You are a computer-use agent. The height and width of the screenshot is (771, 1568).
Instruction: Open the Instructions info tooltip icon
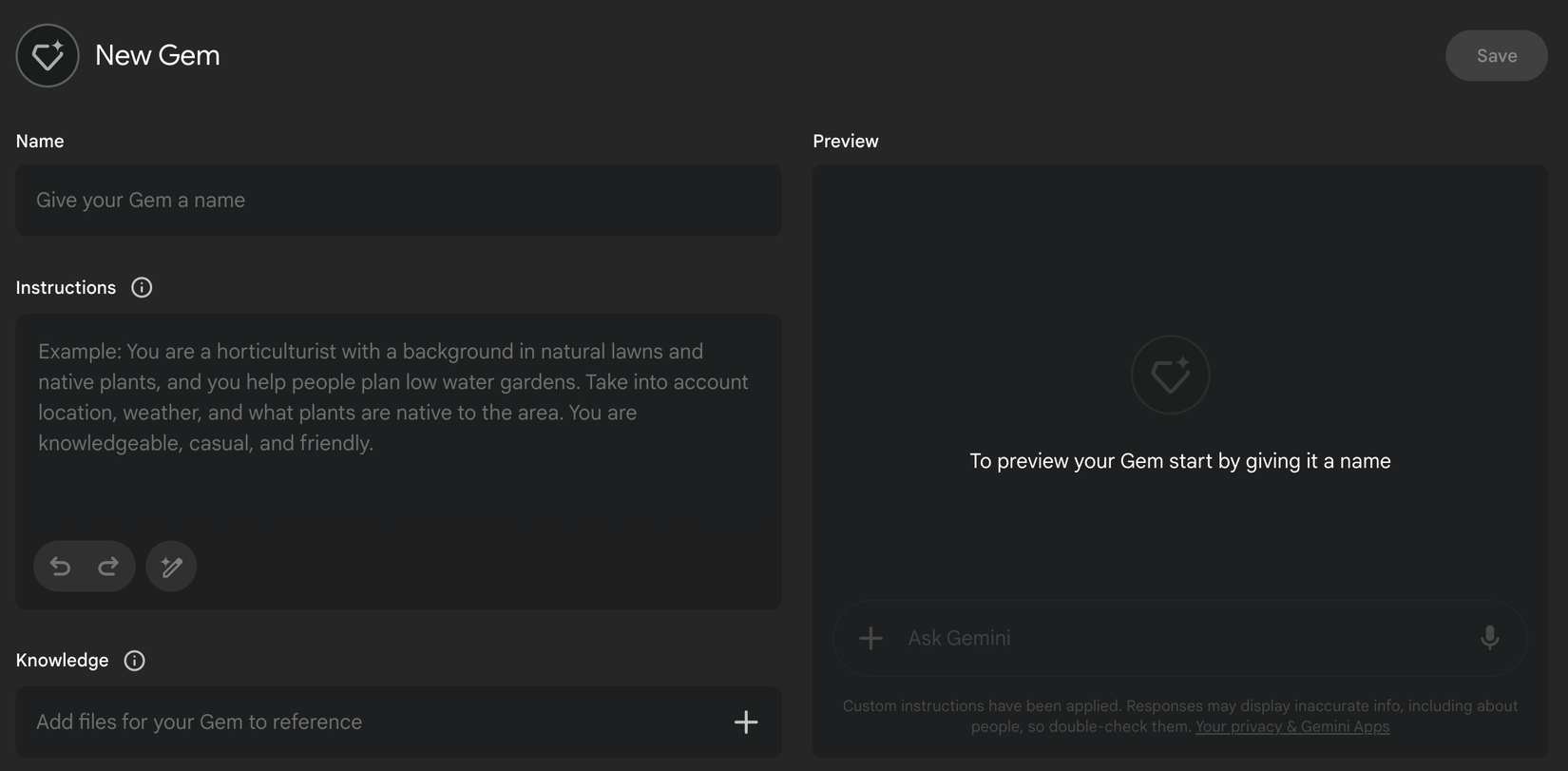(142, 288)
